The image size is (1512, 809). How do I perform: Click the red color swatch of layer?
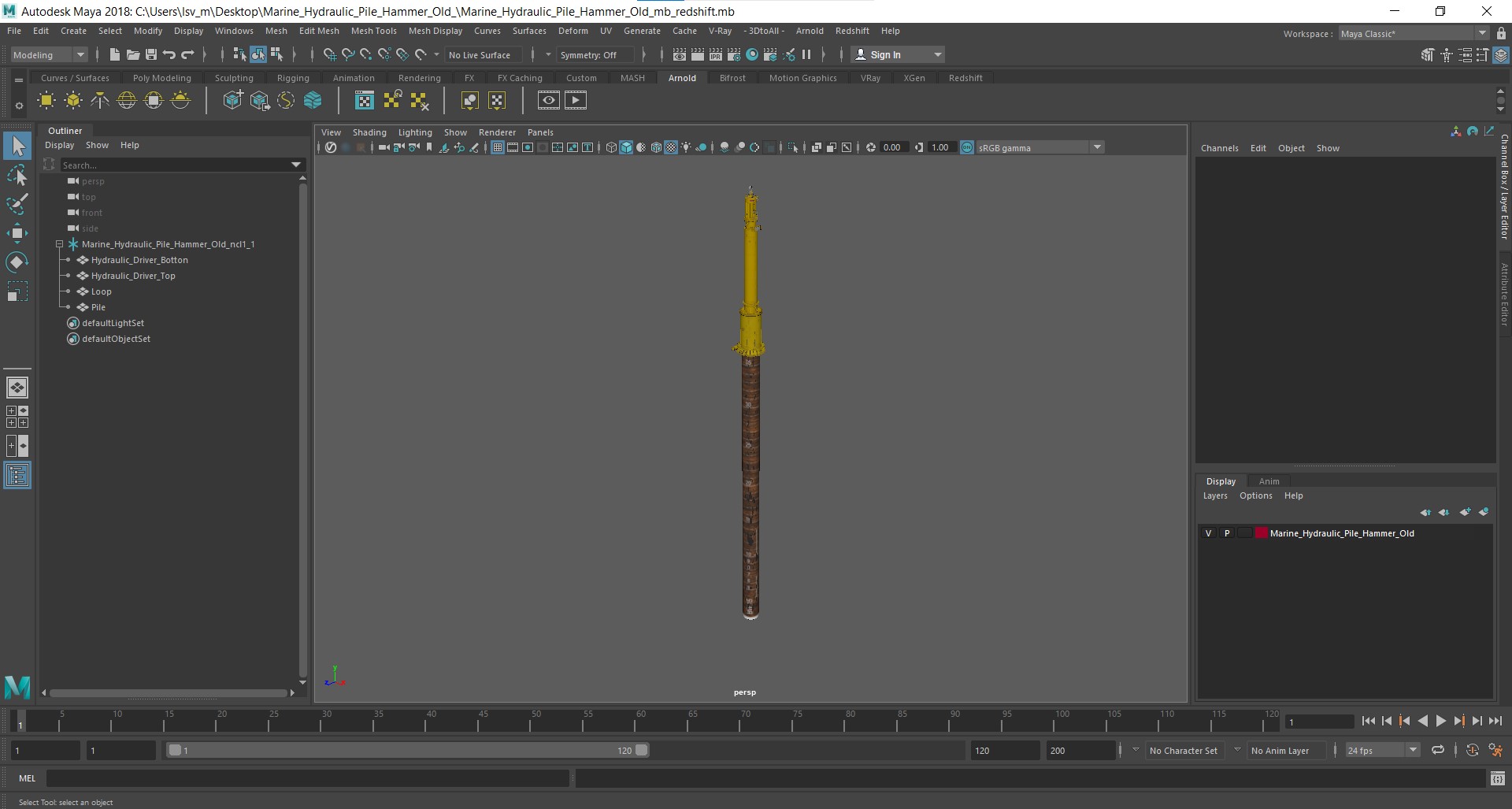(1262, 533)
